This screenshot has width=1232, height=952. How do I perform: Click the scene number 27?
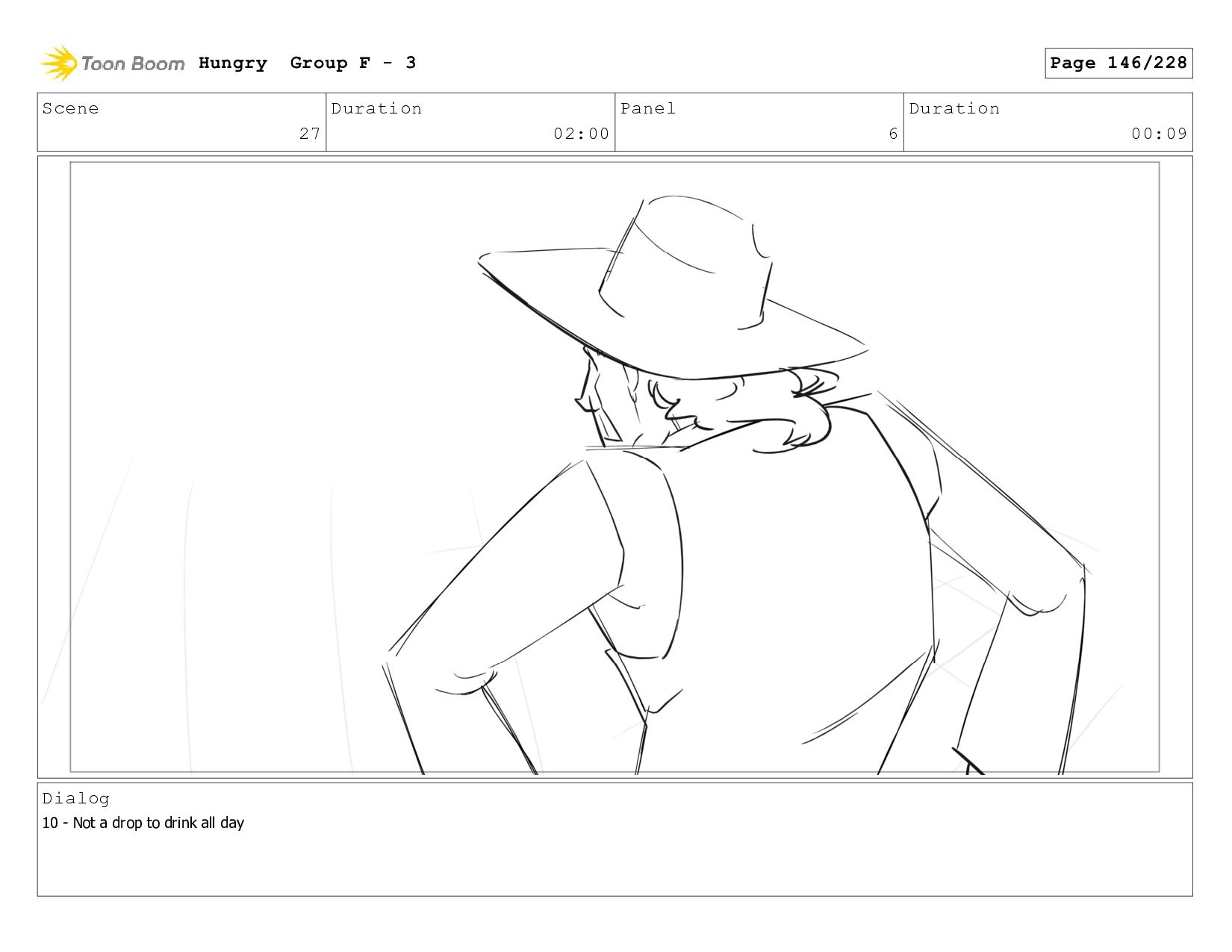point(310,134)
